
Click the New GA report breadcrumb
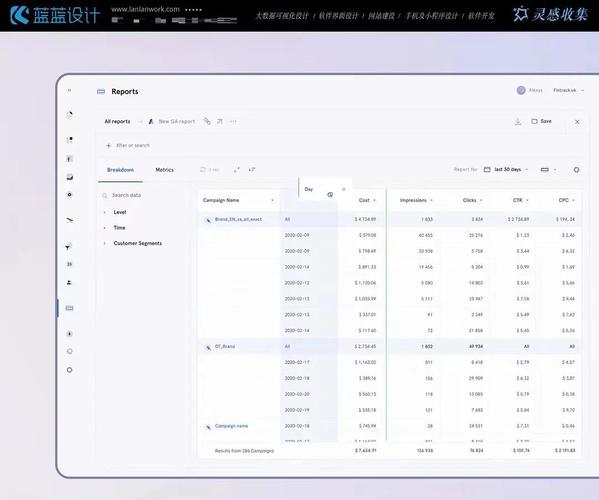point(177,121)
